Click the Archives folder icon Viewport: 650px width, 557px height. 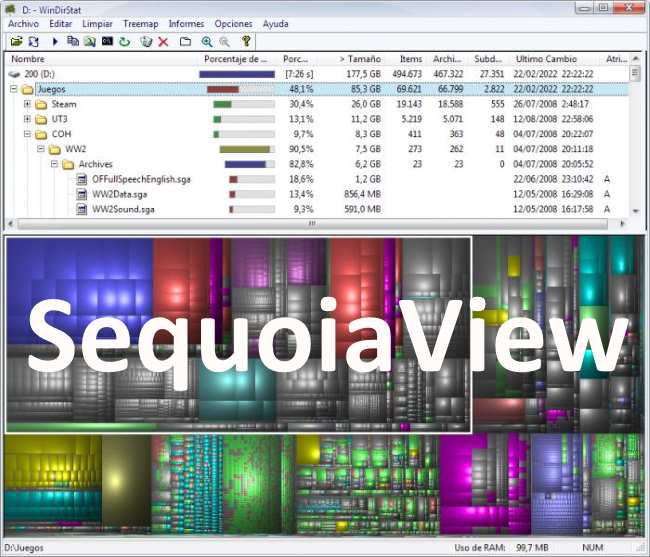click(x=68, y=165)
